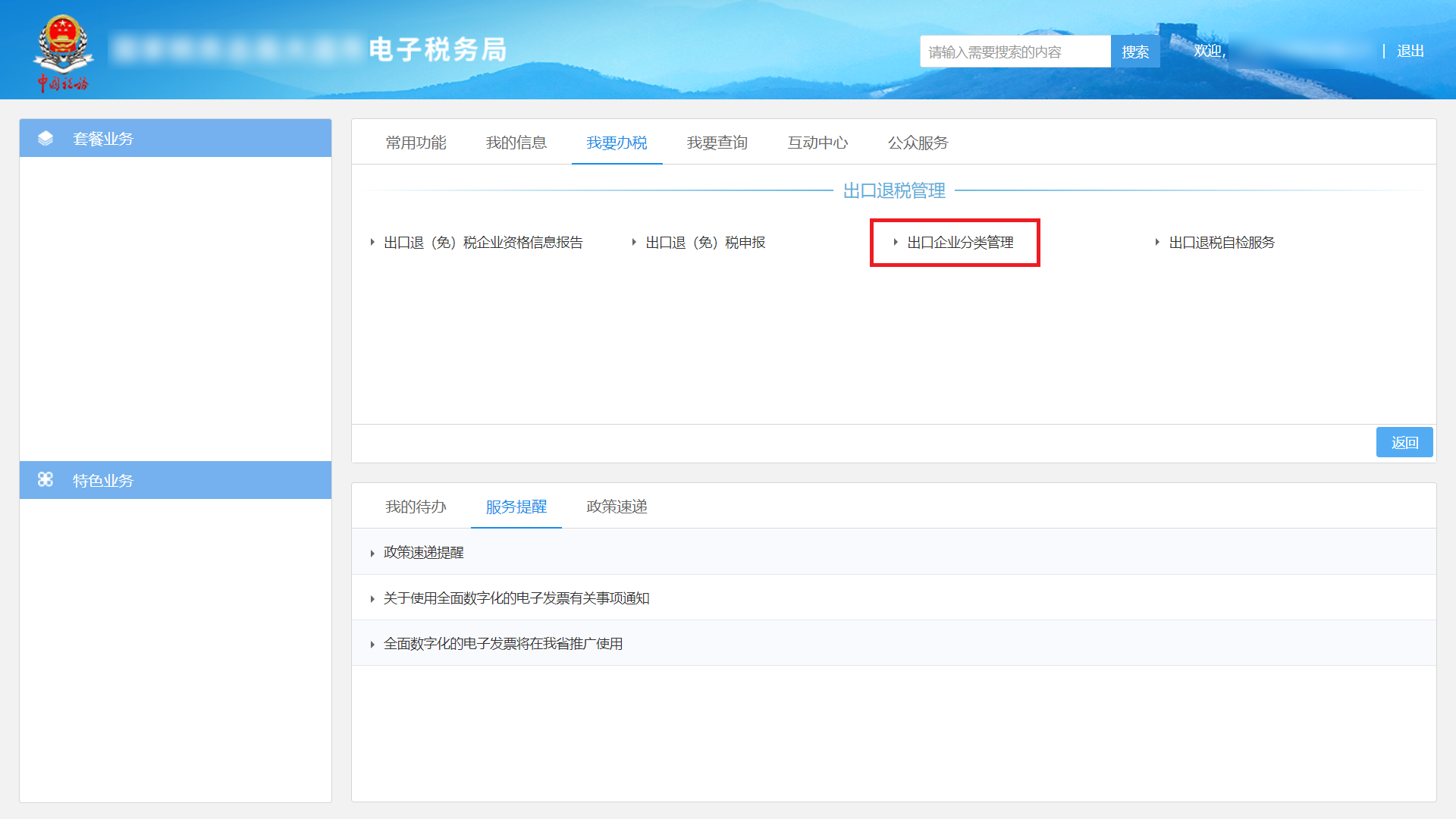点击顶部搜索输入框
Screen dimensions: 1456x819
coord(1015,51)
